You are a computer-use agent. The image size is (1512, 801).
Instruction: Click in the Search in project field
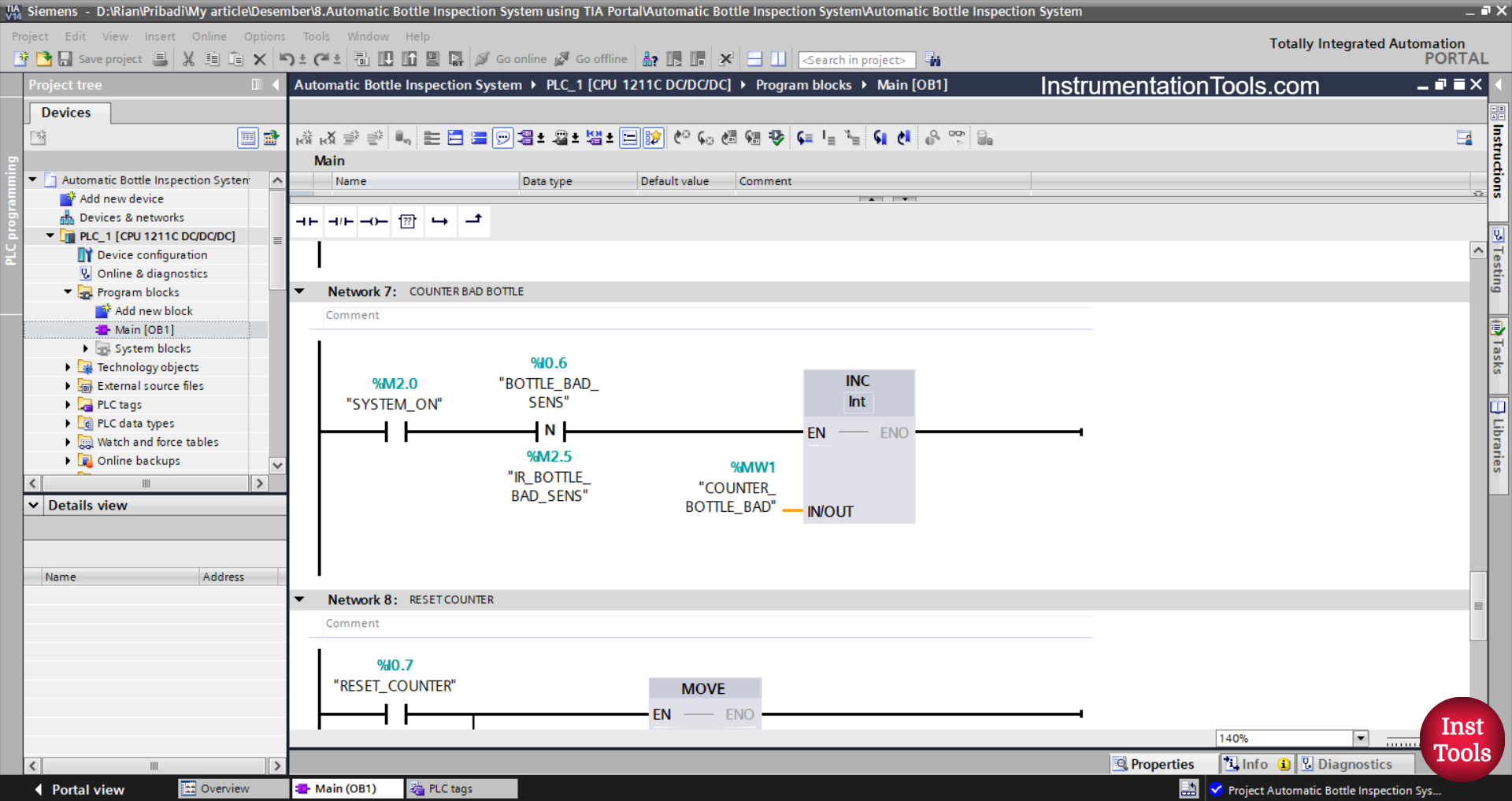856,59
